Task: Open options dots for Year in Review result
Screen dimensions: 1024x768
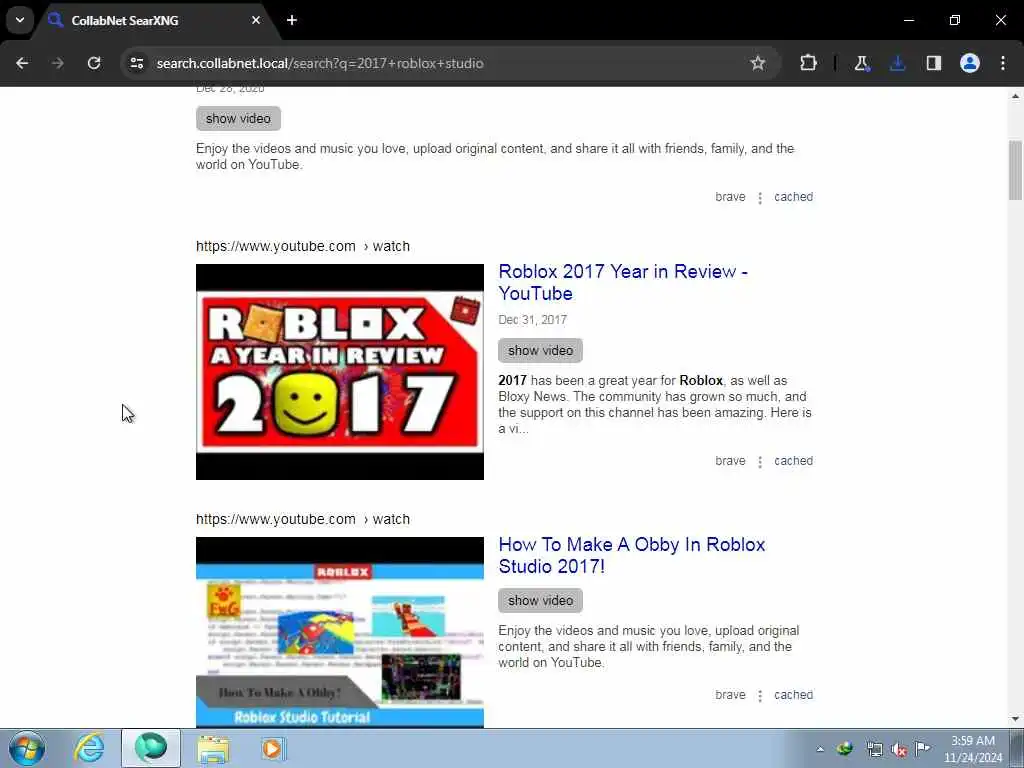Action: coord(760,462)
